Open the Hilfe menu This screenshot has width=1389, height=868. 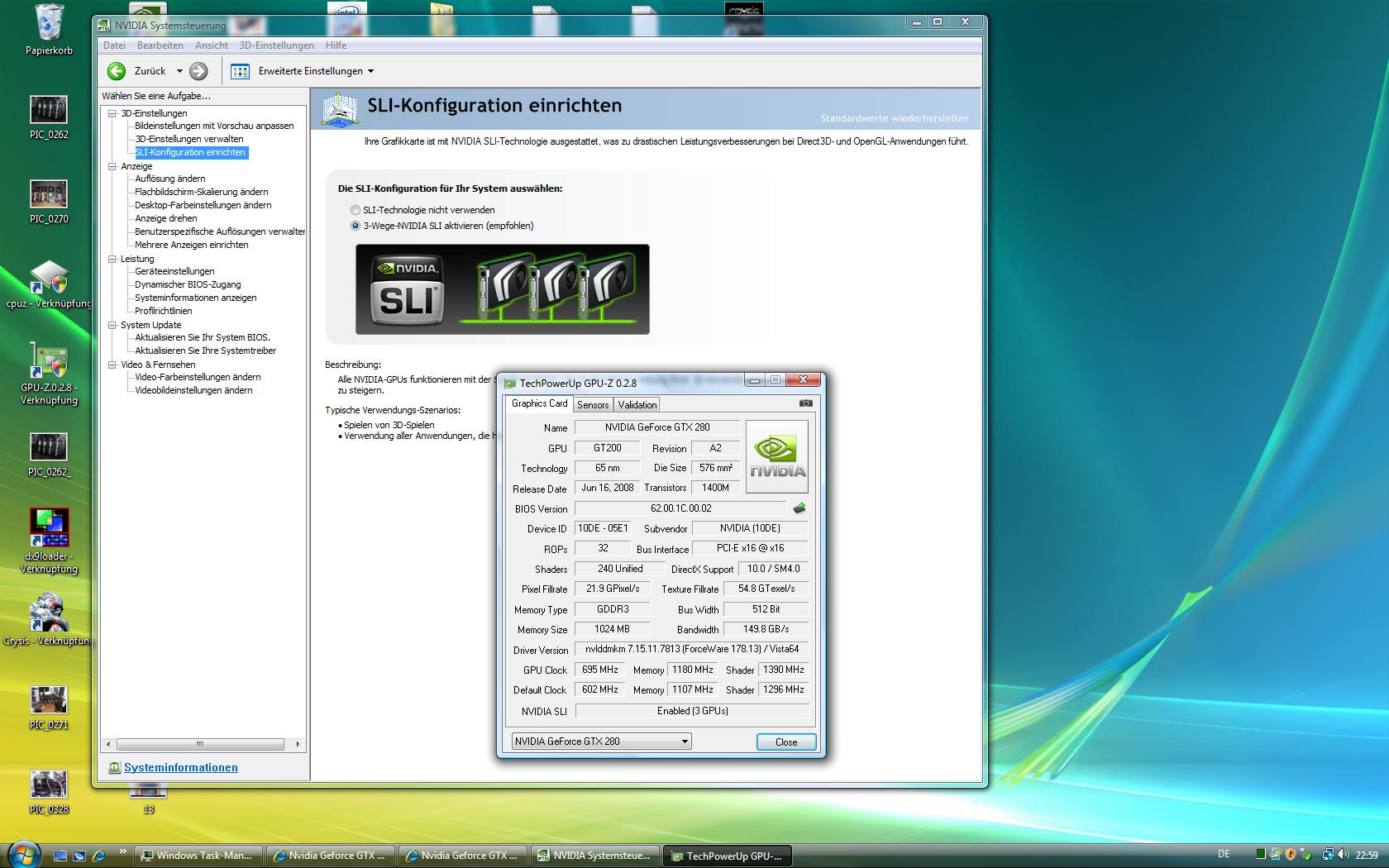336,45
